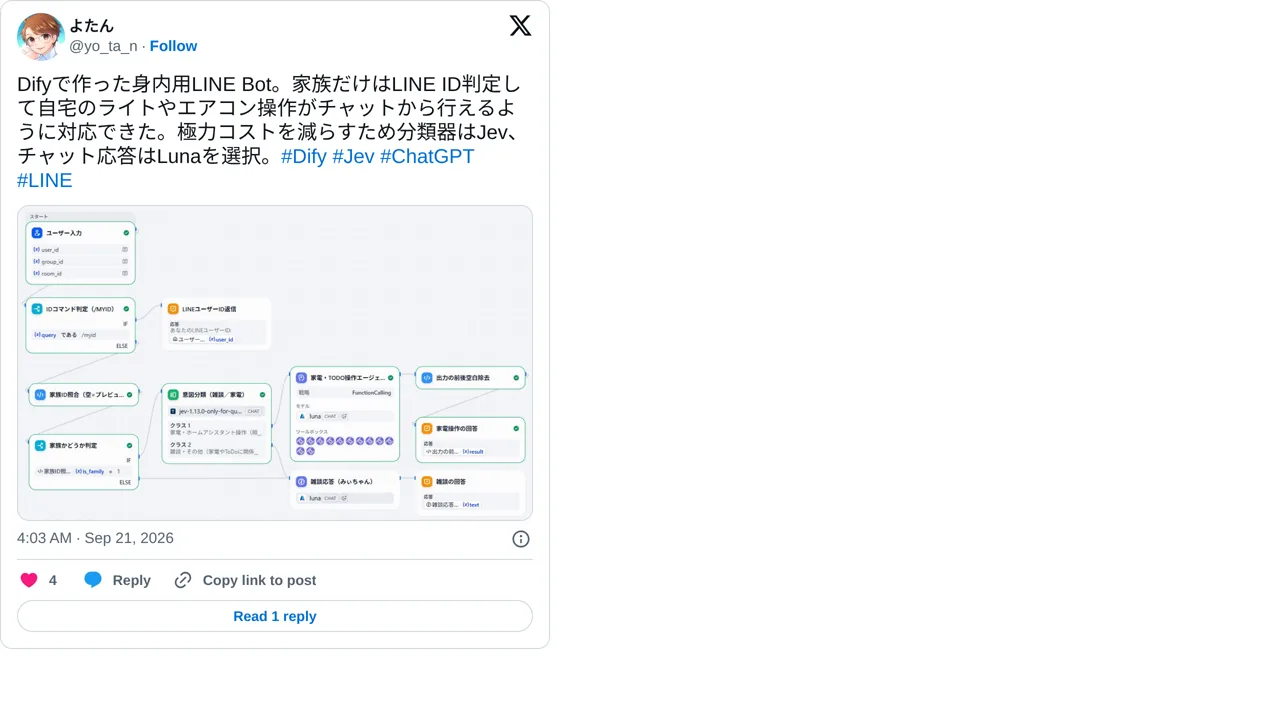The image size is (1280, 720).
Task: Open よたん profile avatar
Action: pos(41,37)
